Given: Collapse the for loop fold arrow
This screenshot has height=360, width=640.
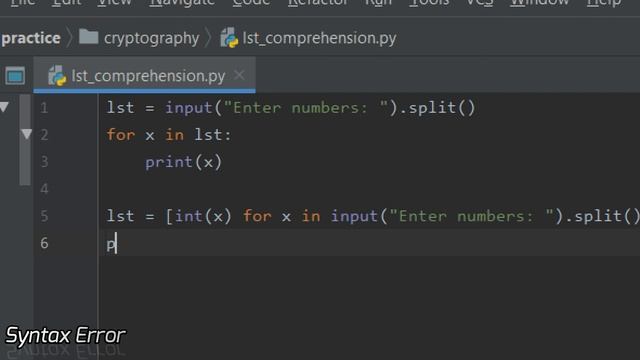Looking at the screenshot, I should (x=27, y=134).
